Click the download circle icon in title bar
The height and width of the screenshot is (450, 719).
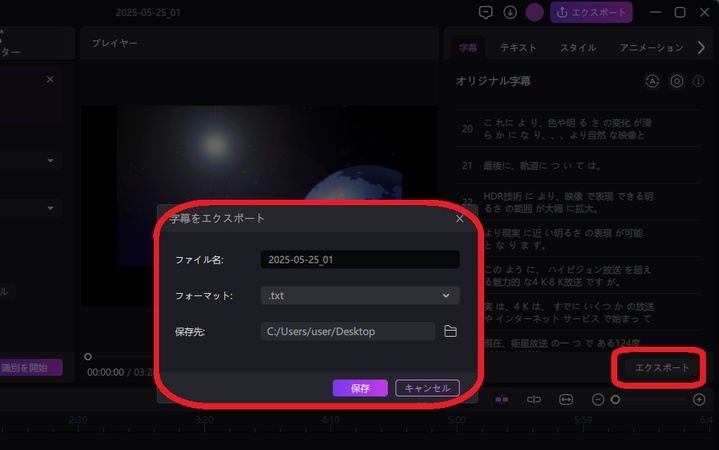(510, 12)
